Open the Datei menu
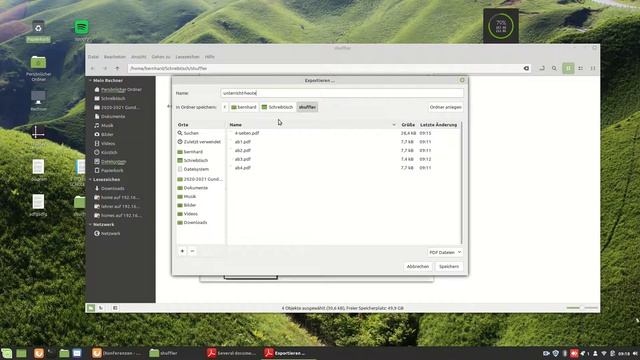640x360 pixels. [x=93, y=57]
